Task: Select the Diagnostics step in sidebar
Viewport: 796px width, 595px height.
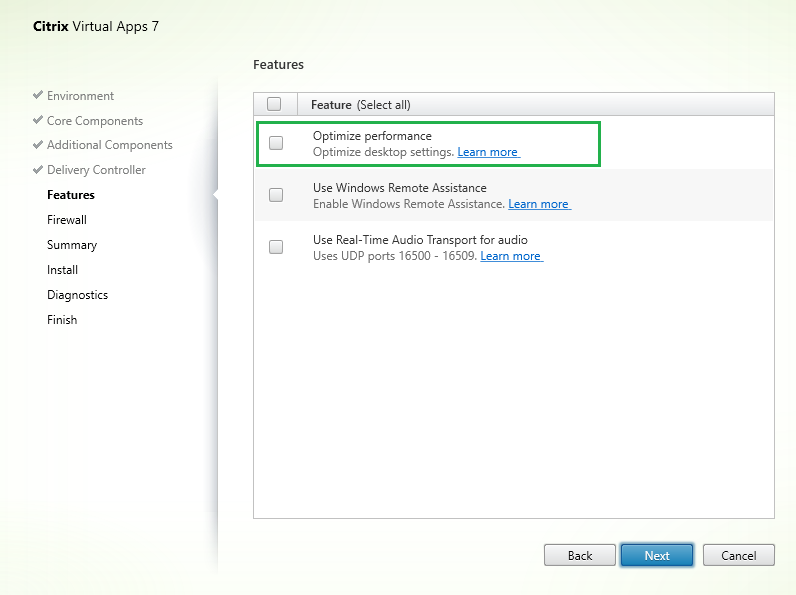Action: coord(77,295)
